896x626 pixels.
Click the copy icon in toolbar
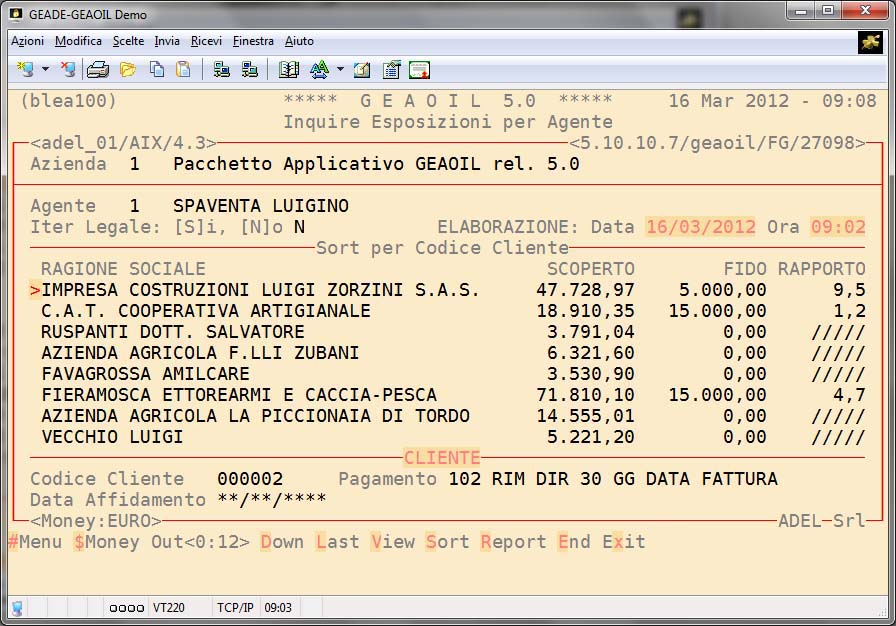click(156, 69)
